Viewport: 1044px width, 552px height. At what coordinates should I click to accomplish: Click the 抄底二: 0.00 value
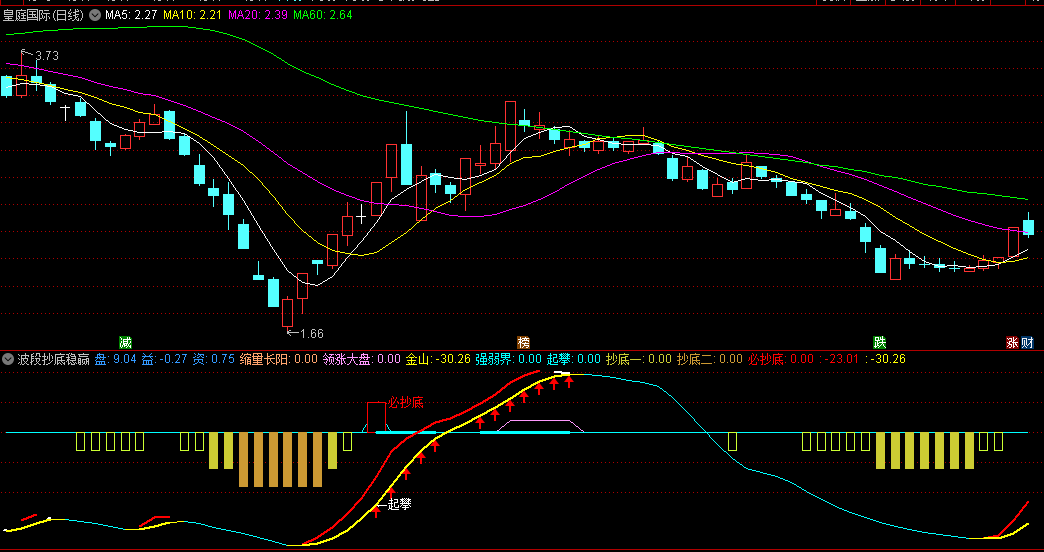tap(710, 360)
